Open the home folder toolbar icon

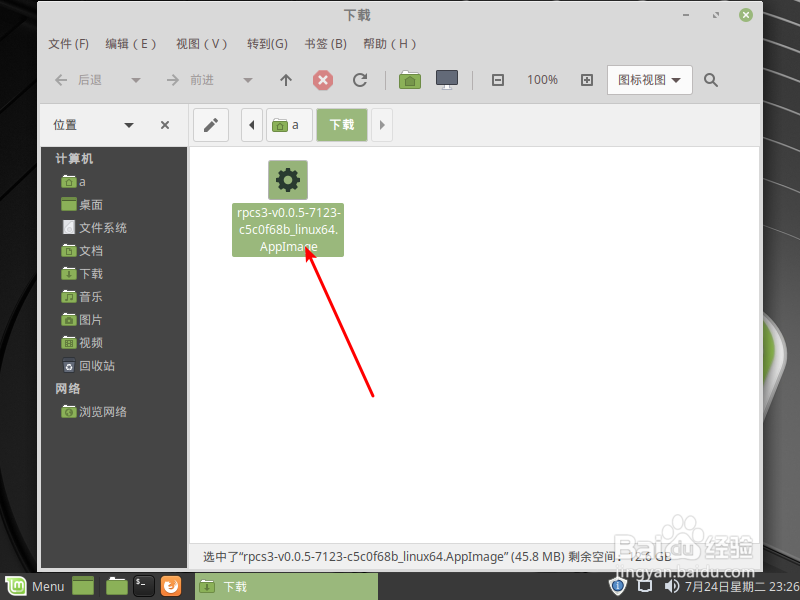(410, 80)
